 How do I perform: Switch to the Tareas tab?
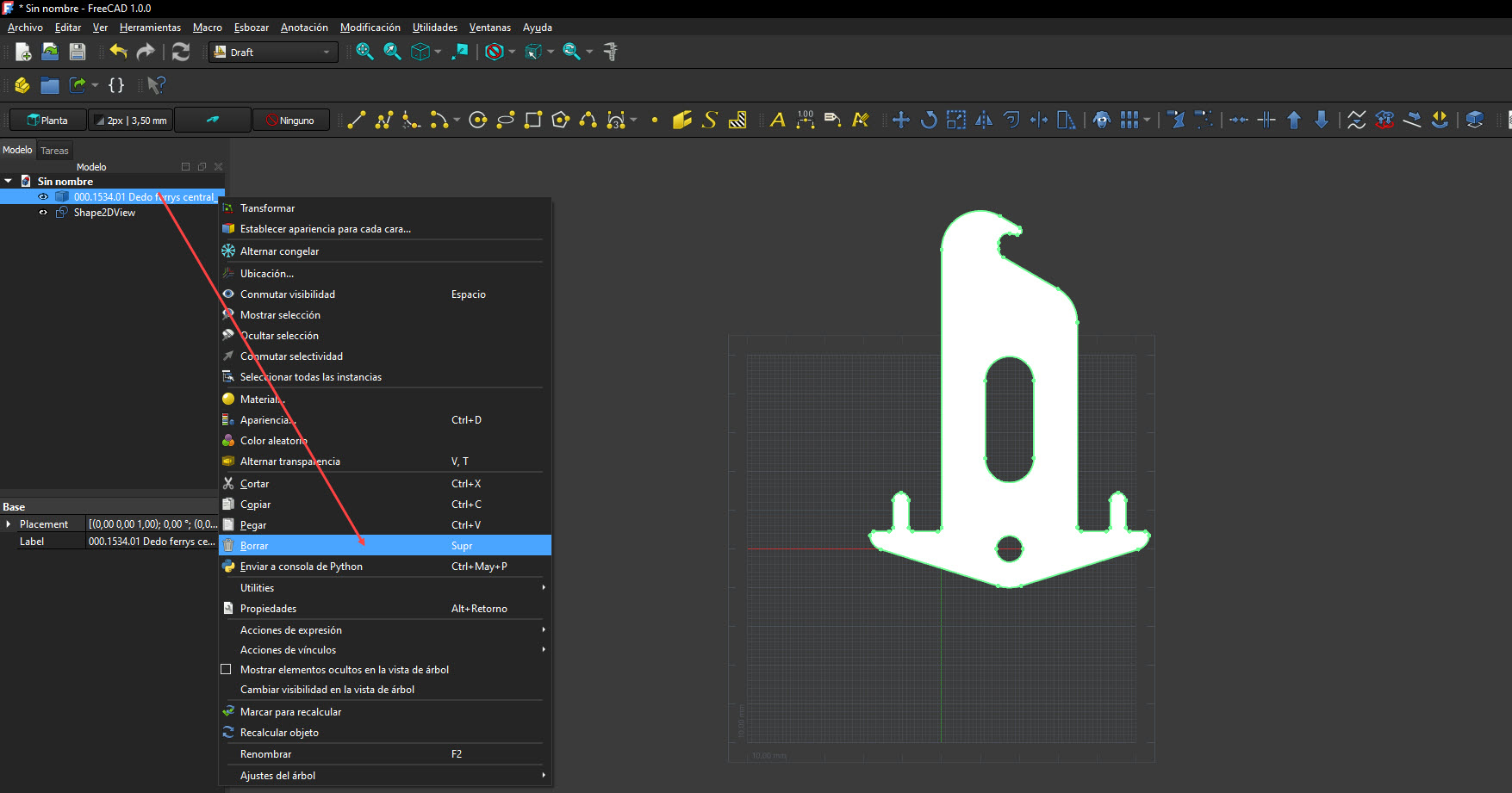point(54,151)
